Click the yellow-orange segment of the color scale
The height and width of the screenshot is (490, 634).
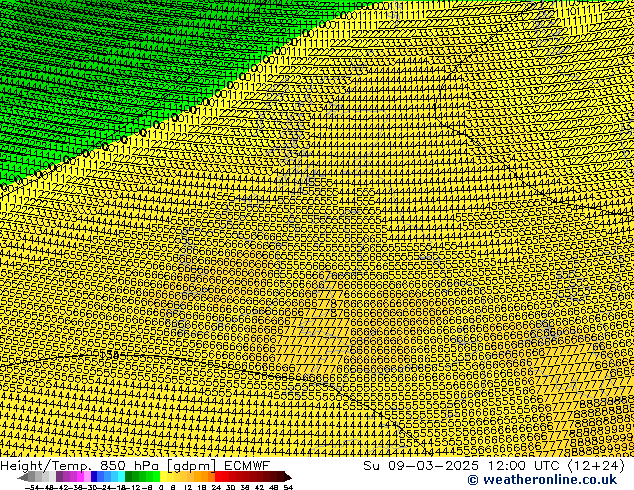pos(187,477)
